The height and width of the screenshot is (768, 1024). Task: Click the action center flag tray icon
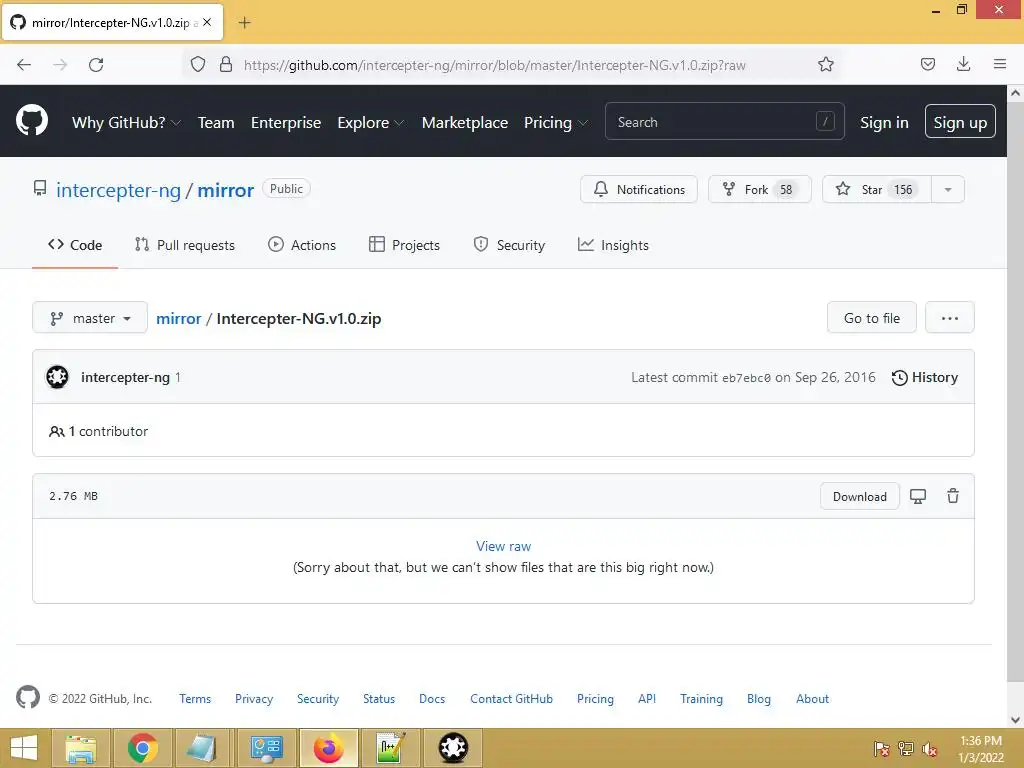point(881,749)
